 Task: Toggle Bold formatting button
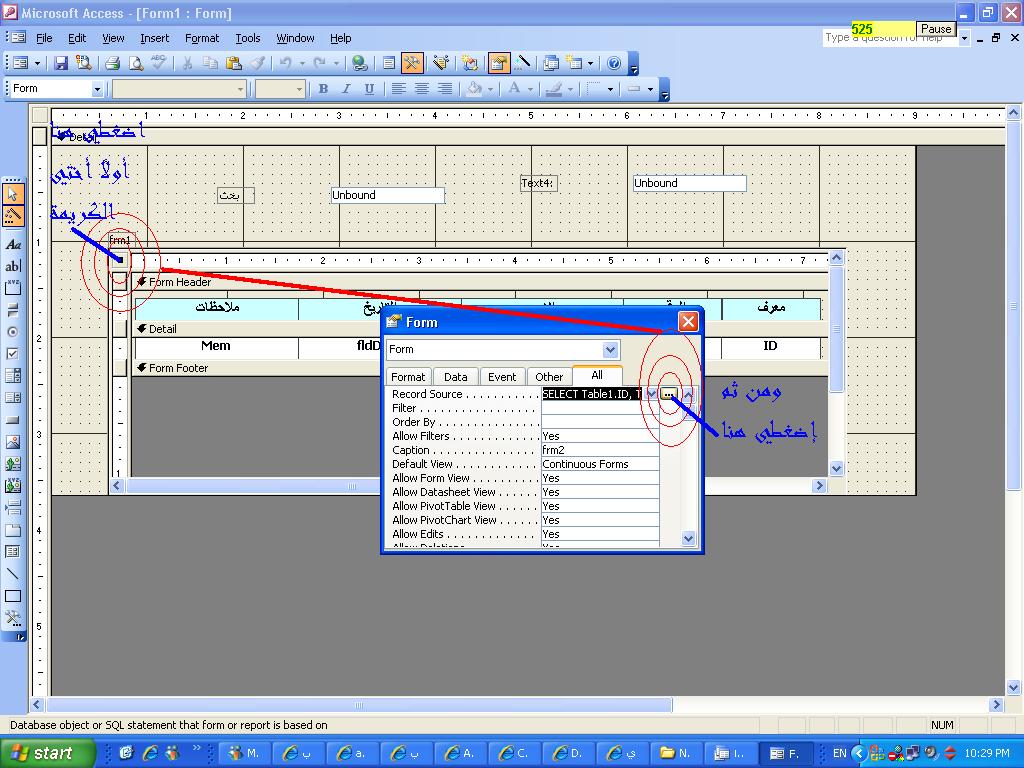tap(323, 89)
